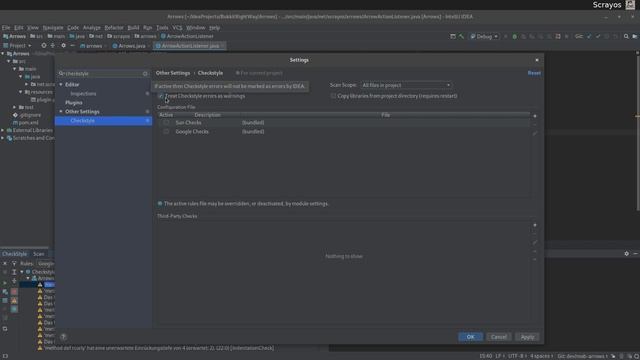Click the IndentationCheck warning row in CheckStyle results
Viewport: 640px width, 360px height.
158,348
